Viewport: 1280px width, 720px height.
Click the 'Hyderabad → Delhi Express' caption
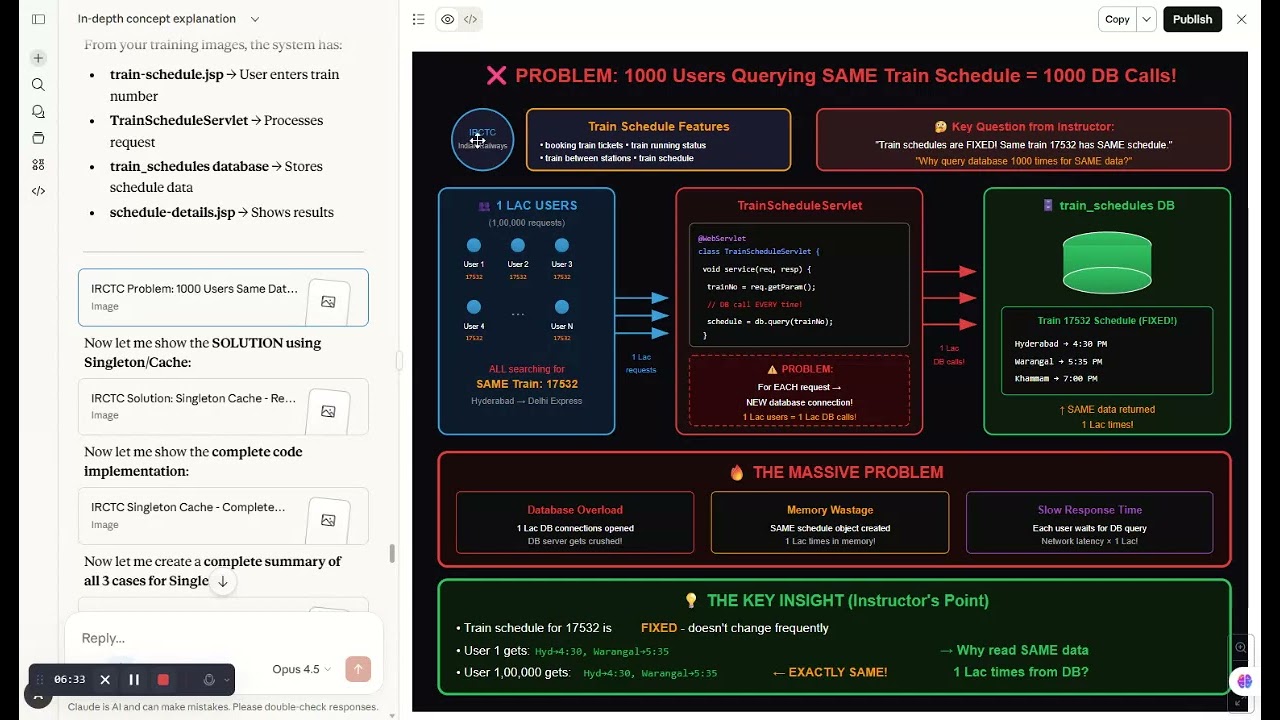pos(527,401)
